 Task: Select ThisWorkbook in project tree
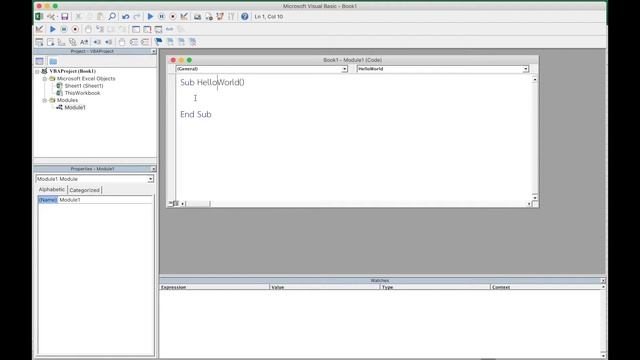pyautogui.click(x=82, y=93)
